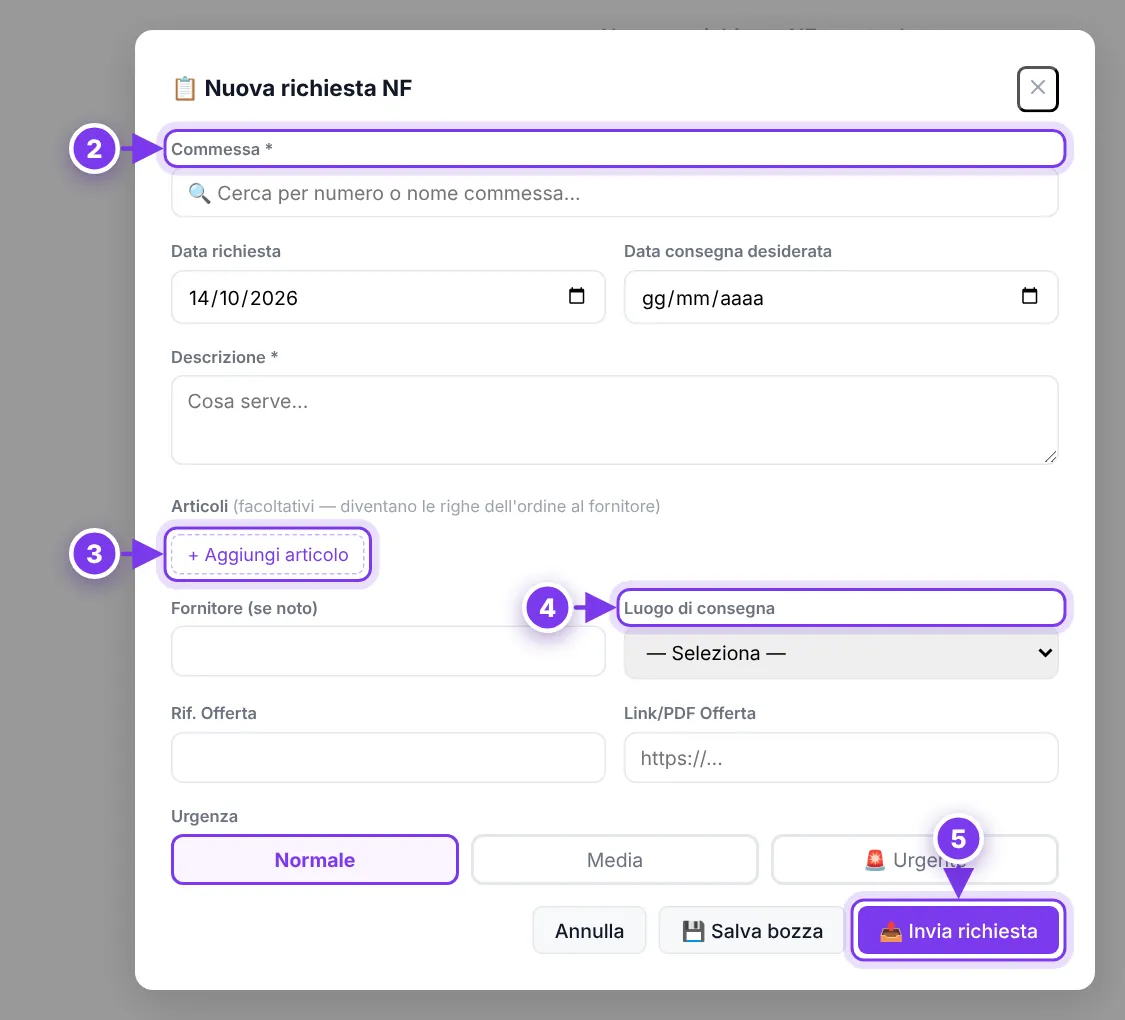
Task: Click the Fornitore (se noto) field
Action: [x=388, y=651]
